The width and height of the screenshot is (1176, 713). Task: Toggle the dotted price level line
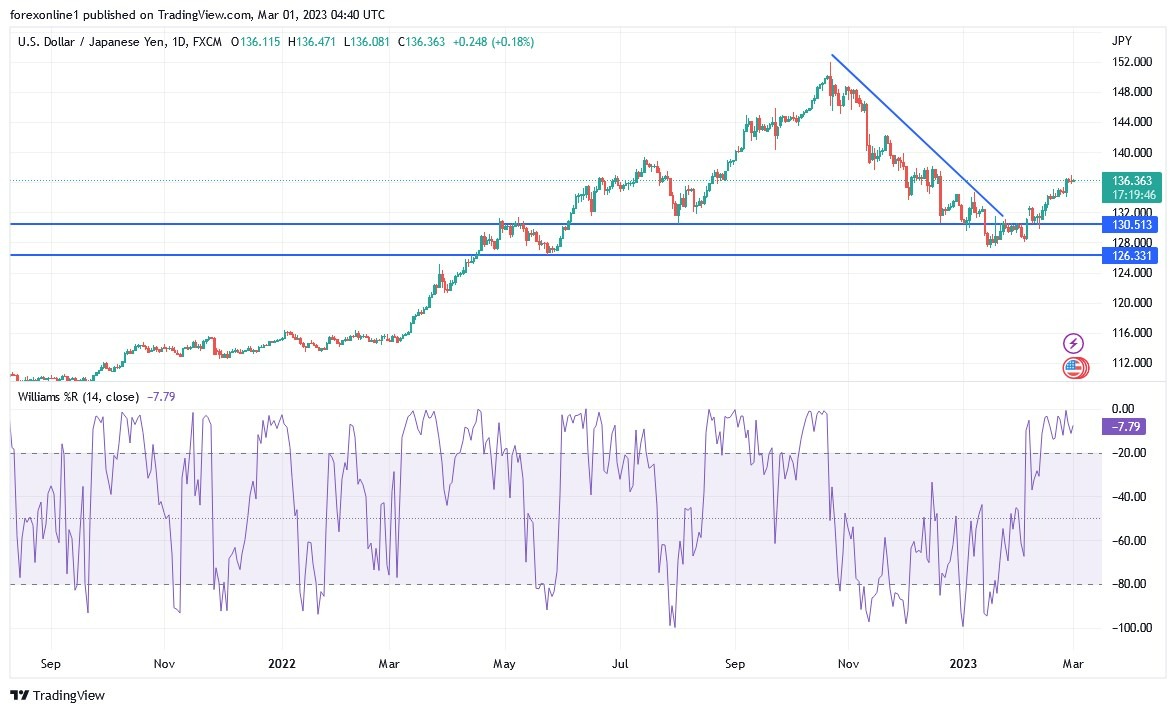tap(500, 182)
